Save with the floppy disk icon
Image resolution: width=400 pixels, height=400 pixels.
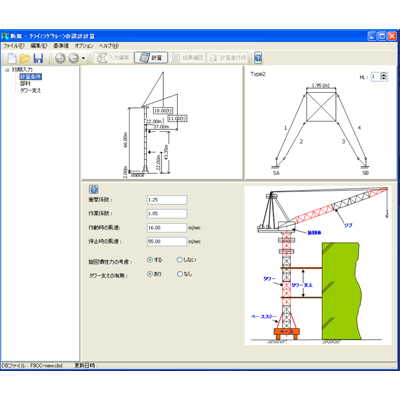pos(38,58)
